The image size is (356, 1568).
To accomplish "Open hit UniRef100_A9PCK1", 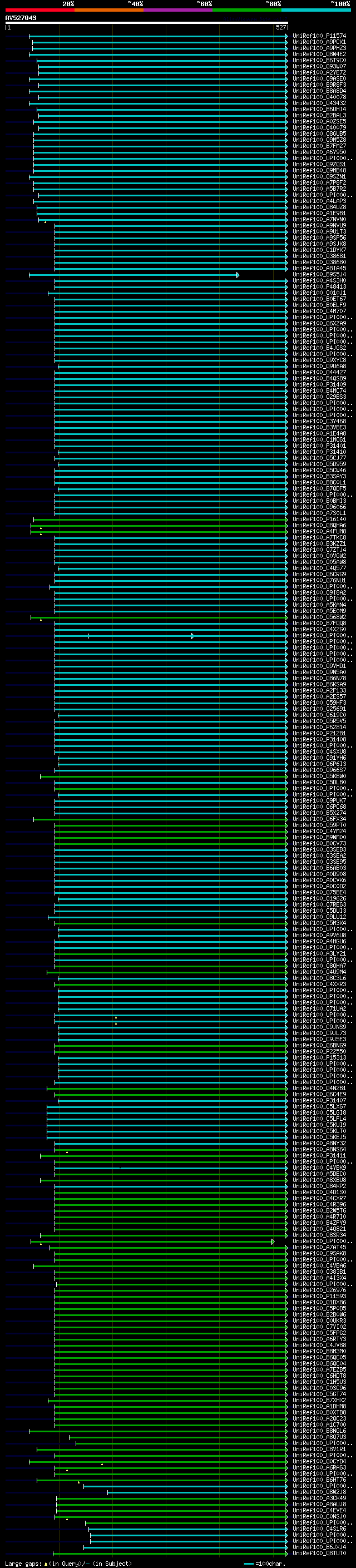I will click(319, 42).
